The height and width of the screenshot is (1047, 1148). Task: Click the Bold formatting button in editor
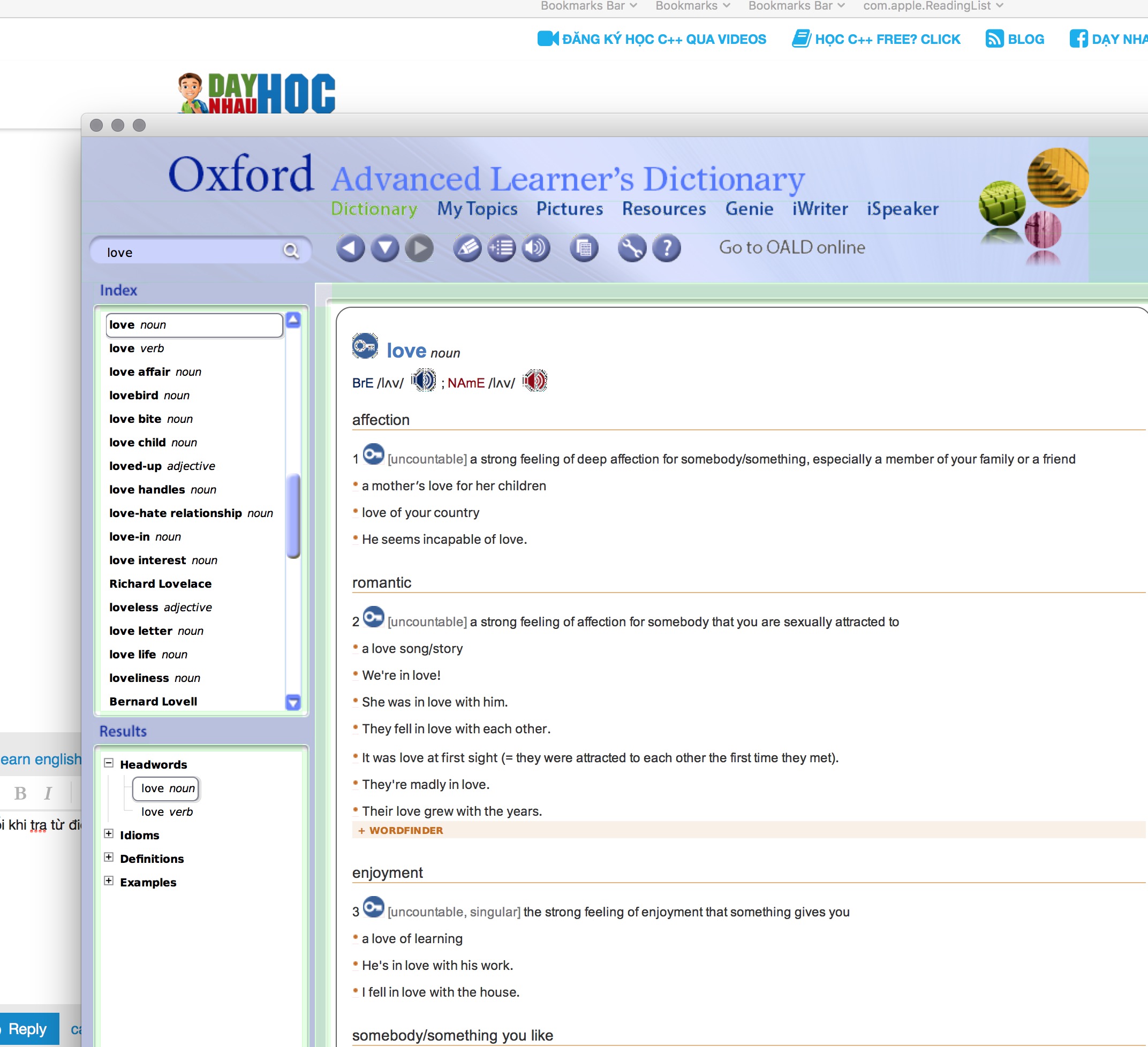point(20,793)
